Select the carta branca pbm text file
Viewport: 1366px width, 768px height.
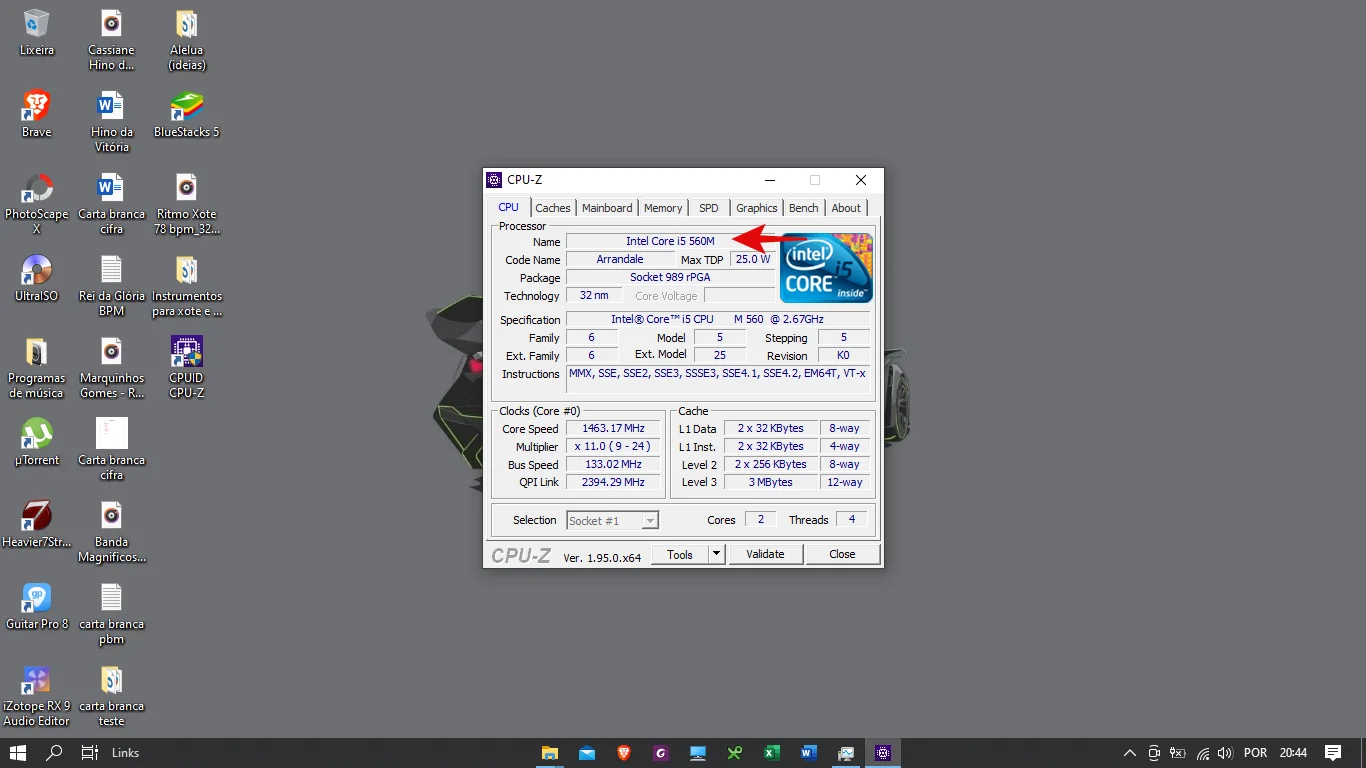[112, 613]
